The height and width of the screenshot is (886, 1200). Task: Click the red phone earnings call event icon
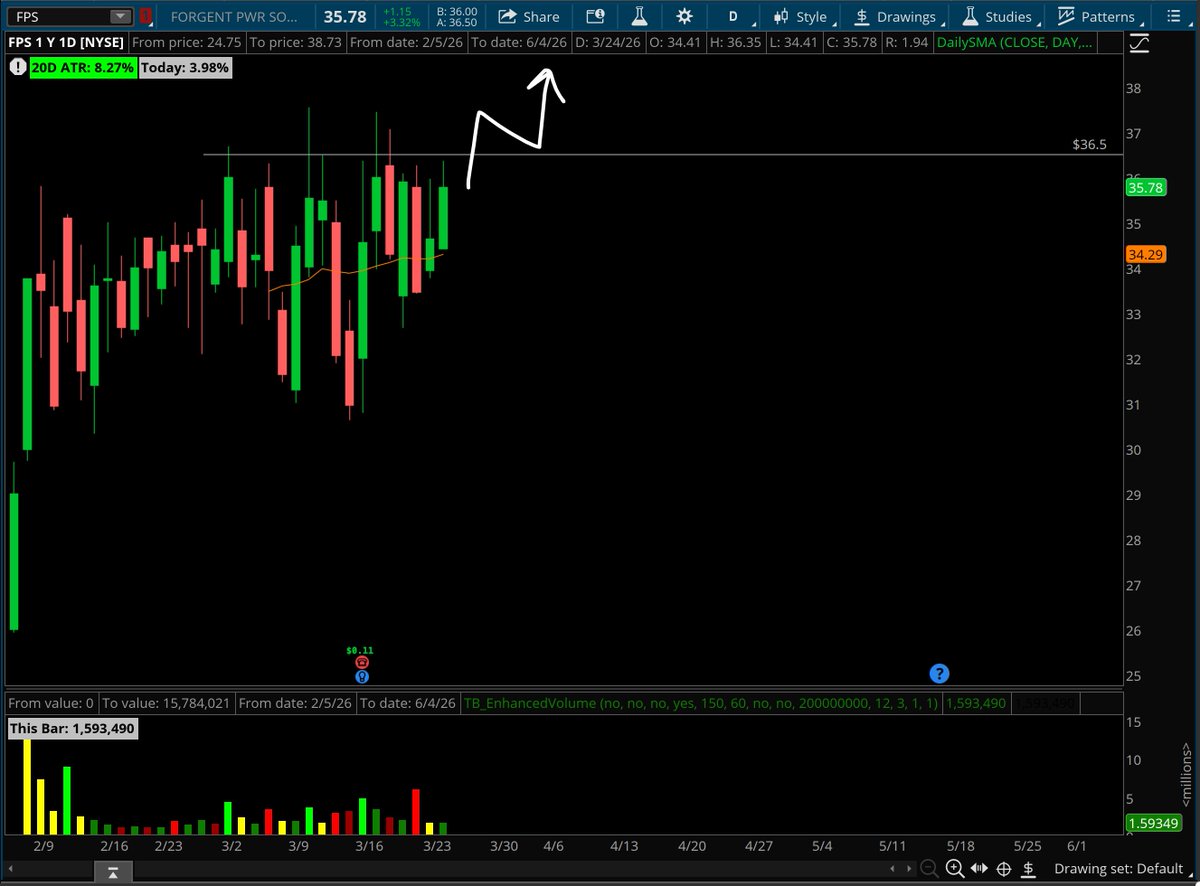click(361, 663)
